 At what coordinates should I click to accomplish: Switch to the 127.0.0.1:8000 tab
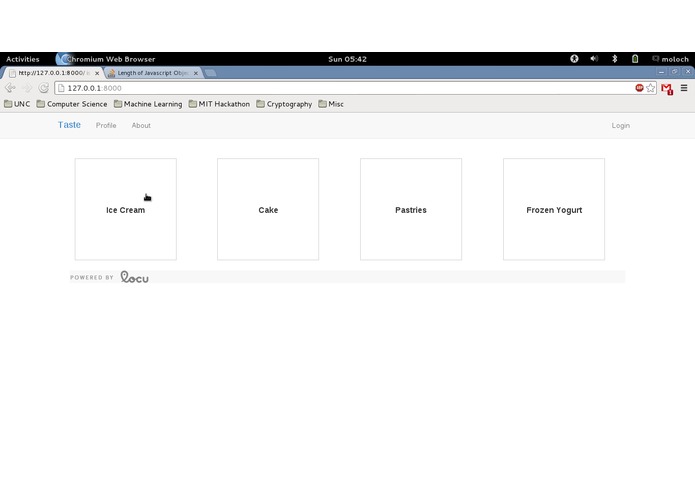(53, 73)
